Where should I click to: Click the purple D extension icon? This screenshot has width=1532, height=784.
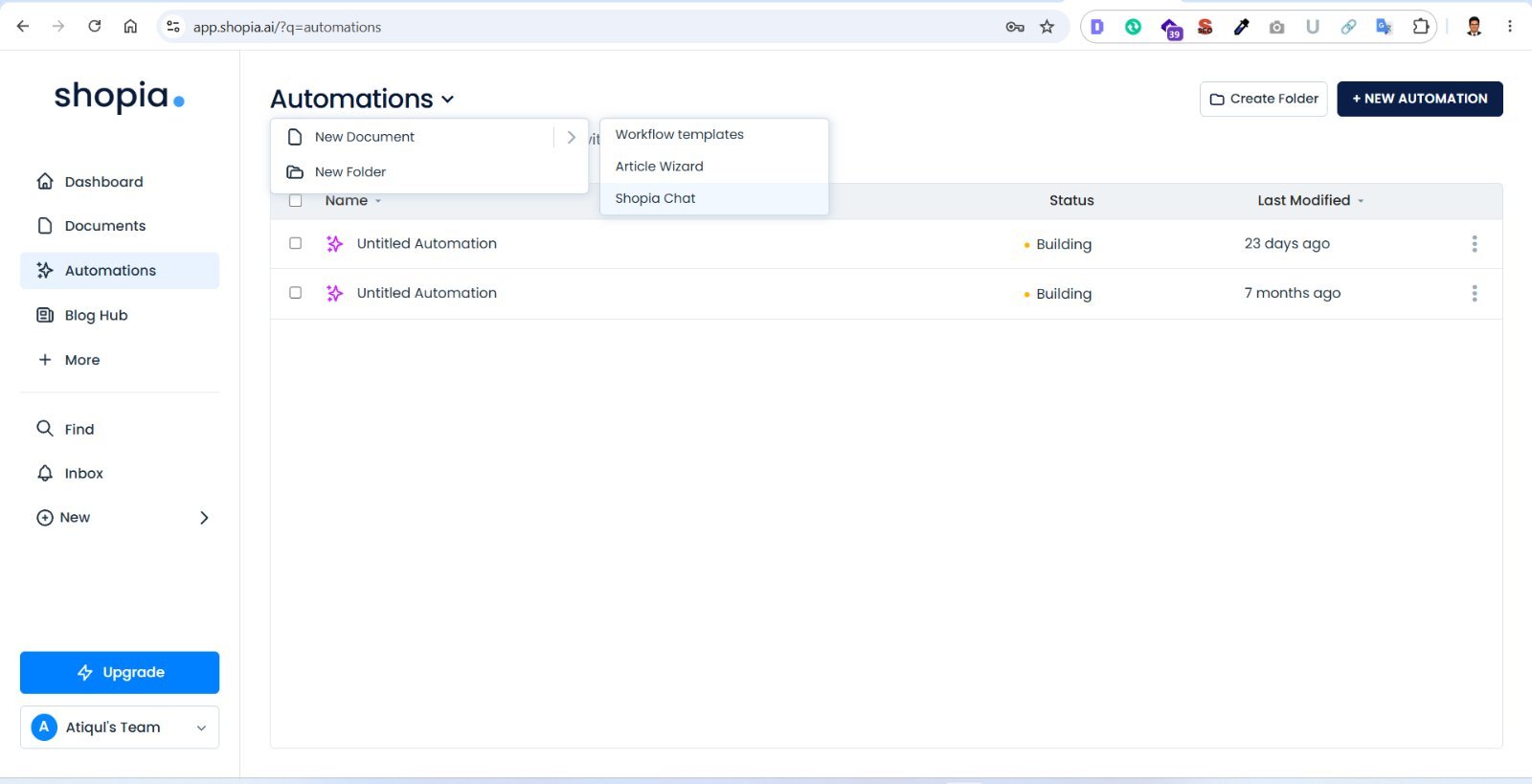pos(1097,27)
